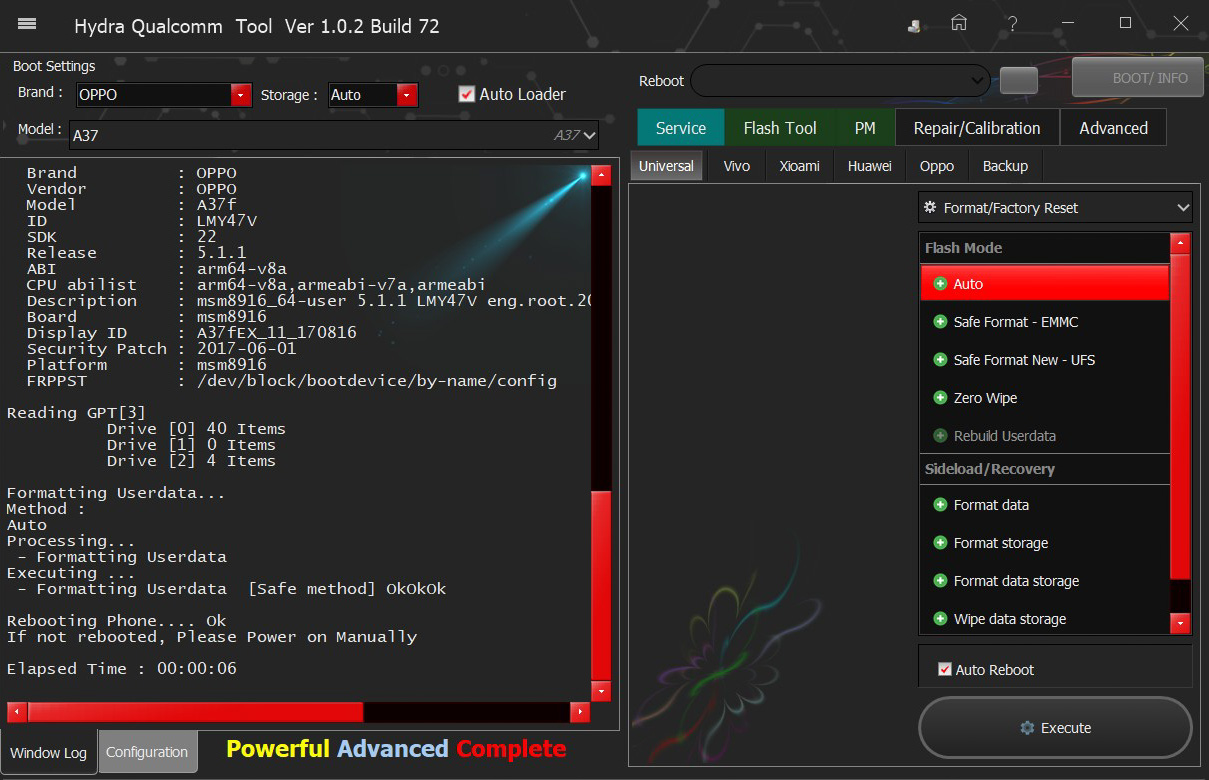Click the log's horizontal scrollbar right arrow
This screenshot has width=1209, height=780.
coord(580,712)
